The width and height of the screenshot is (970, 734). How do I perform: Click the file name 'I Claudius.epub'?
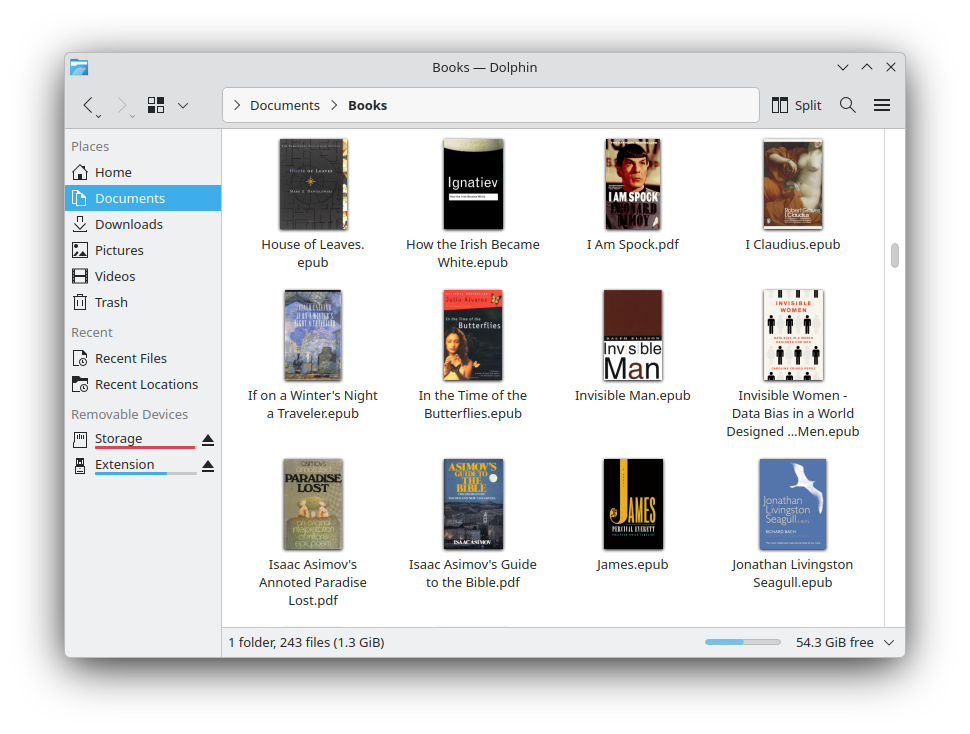(x=792, y=245)
